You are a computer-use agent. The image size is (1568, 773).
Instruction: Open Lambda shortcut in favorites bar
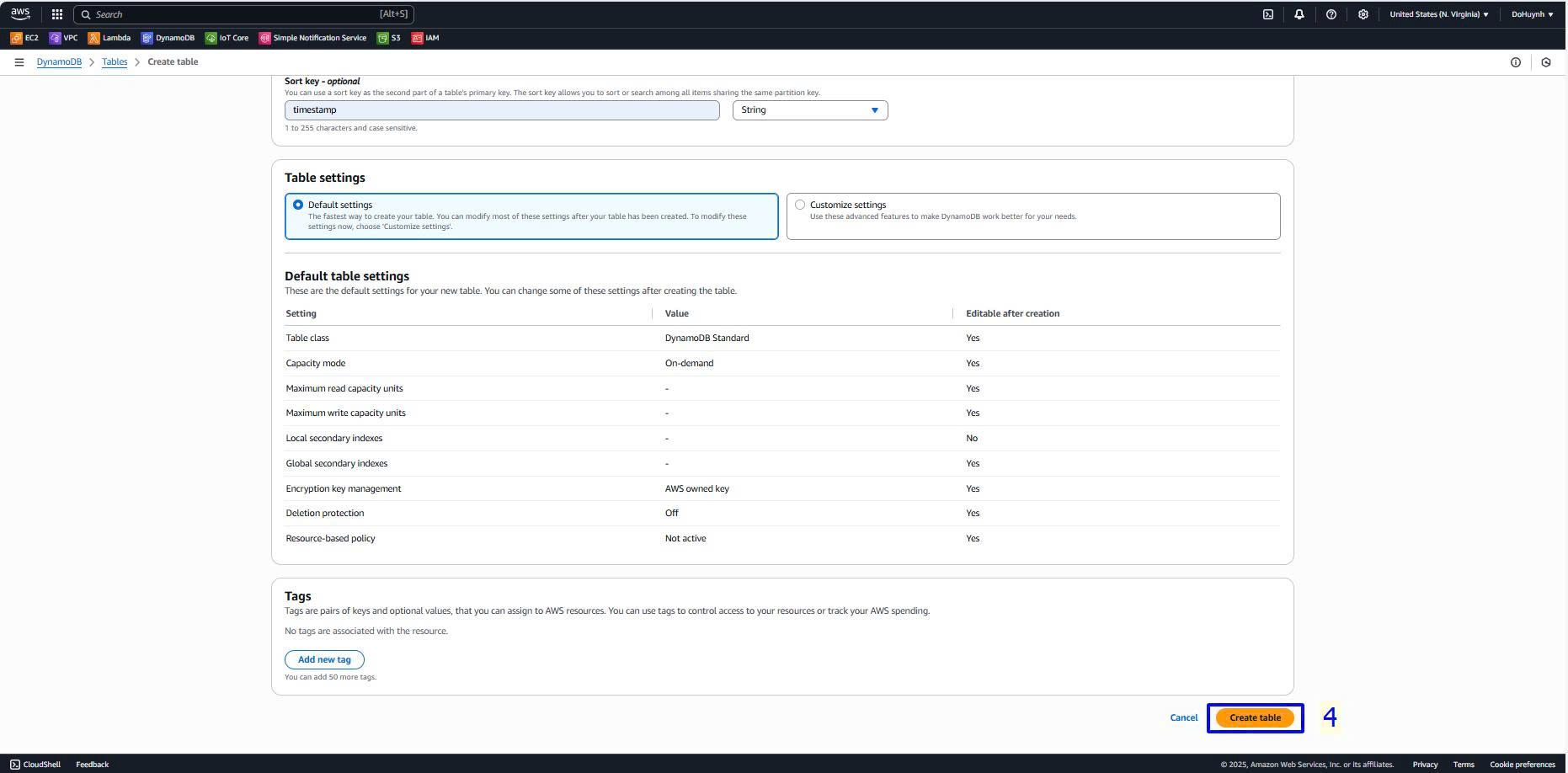[x=109, y=38]
